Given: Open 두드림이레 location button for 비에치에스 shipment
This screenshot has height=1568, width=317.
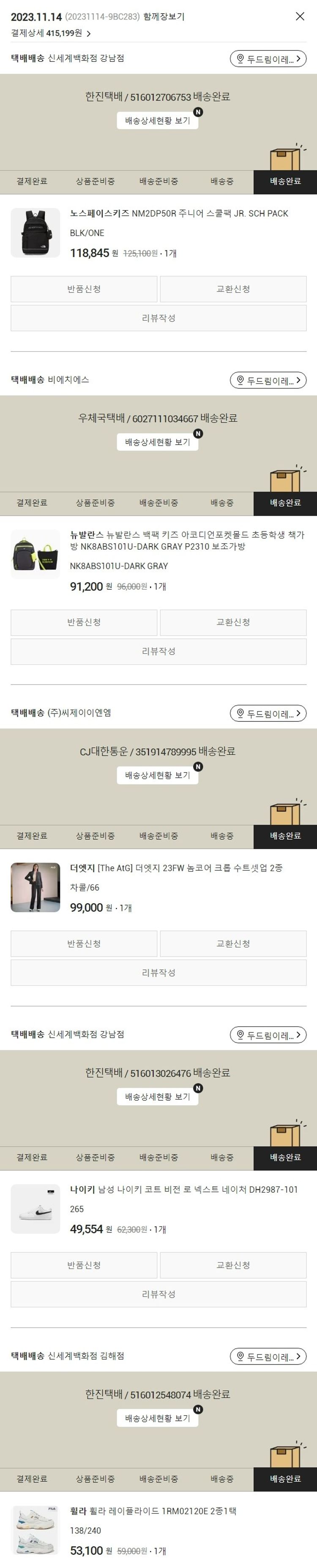Looking at the screenshot, I should pos(268,380).
